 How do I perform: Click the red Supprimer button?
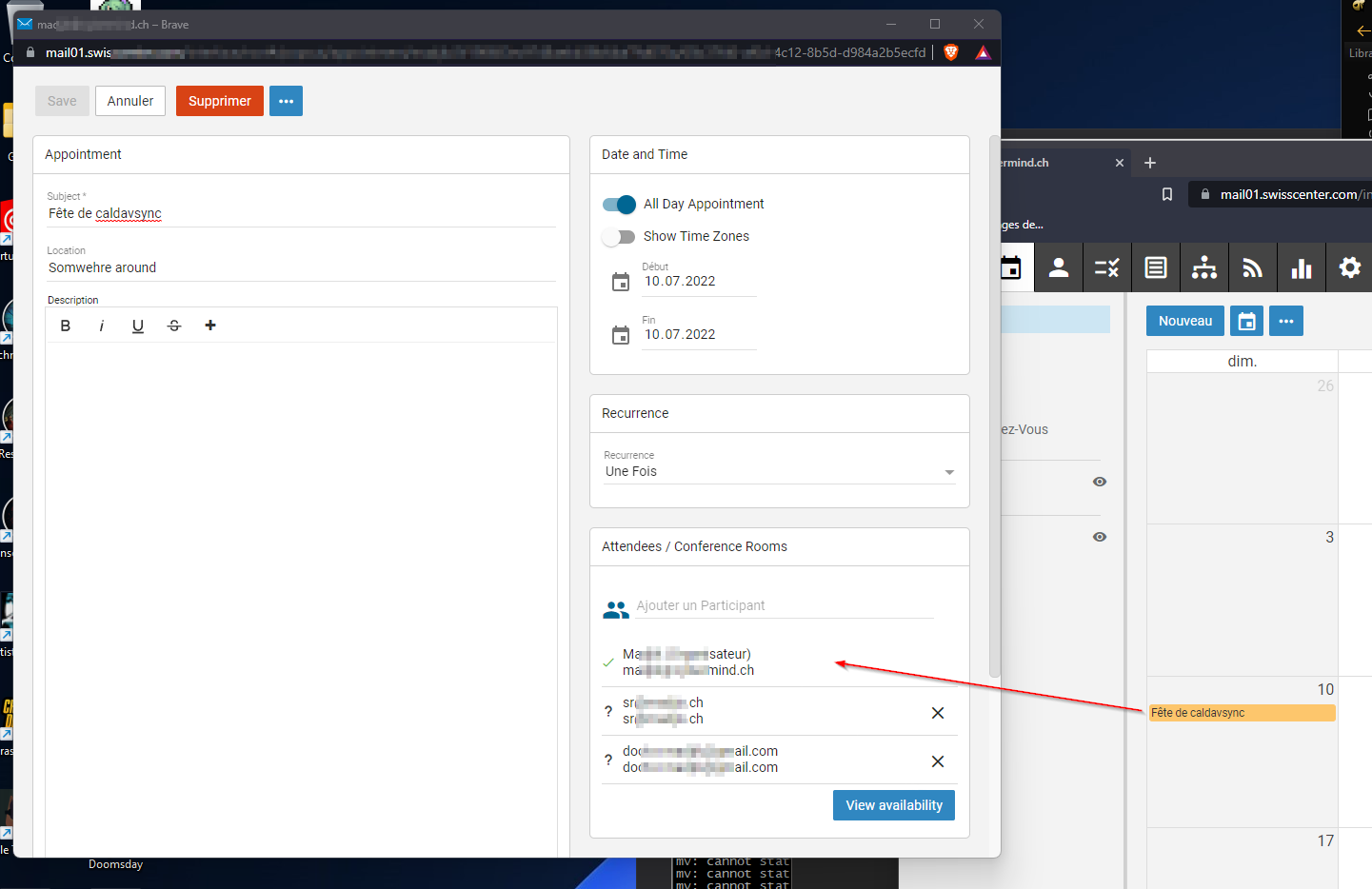pyautogui.click(x=219, y=101)
